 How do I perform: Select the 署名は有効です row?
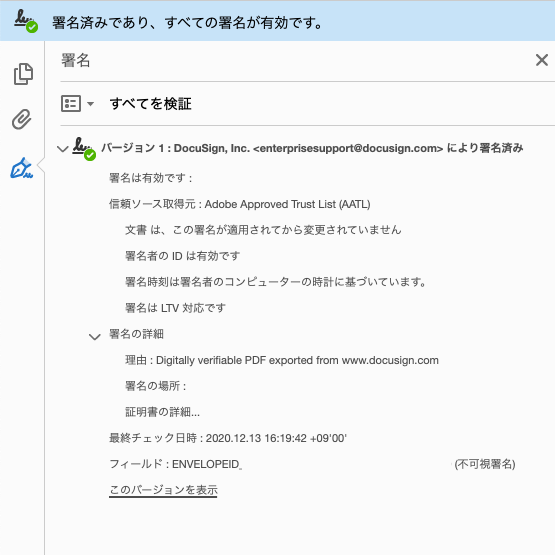click(x=151, y=178)
